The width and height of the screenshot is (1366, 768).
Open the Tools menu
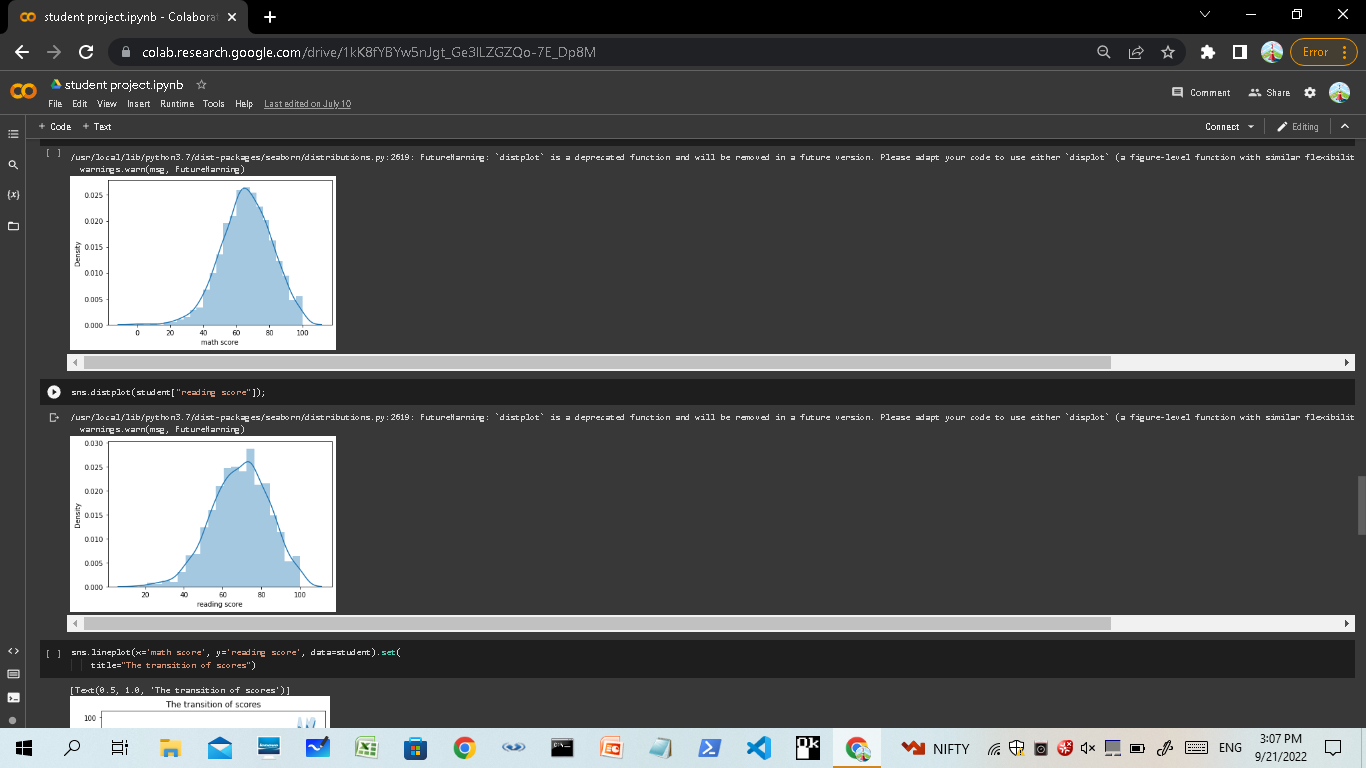click(214, 104)
